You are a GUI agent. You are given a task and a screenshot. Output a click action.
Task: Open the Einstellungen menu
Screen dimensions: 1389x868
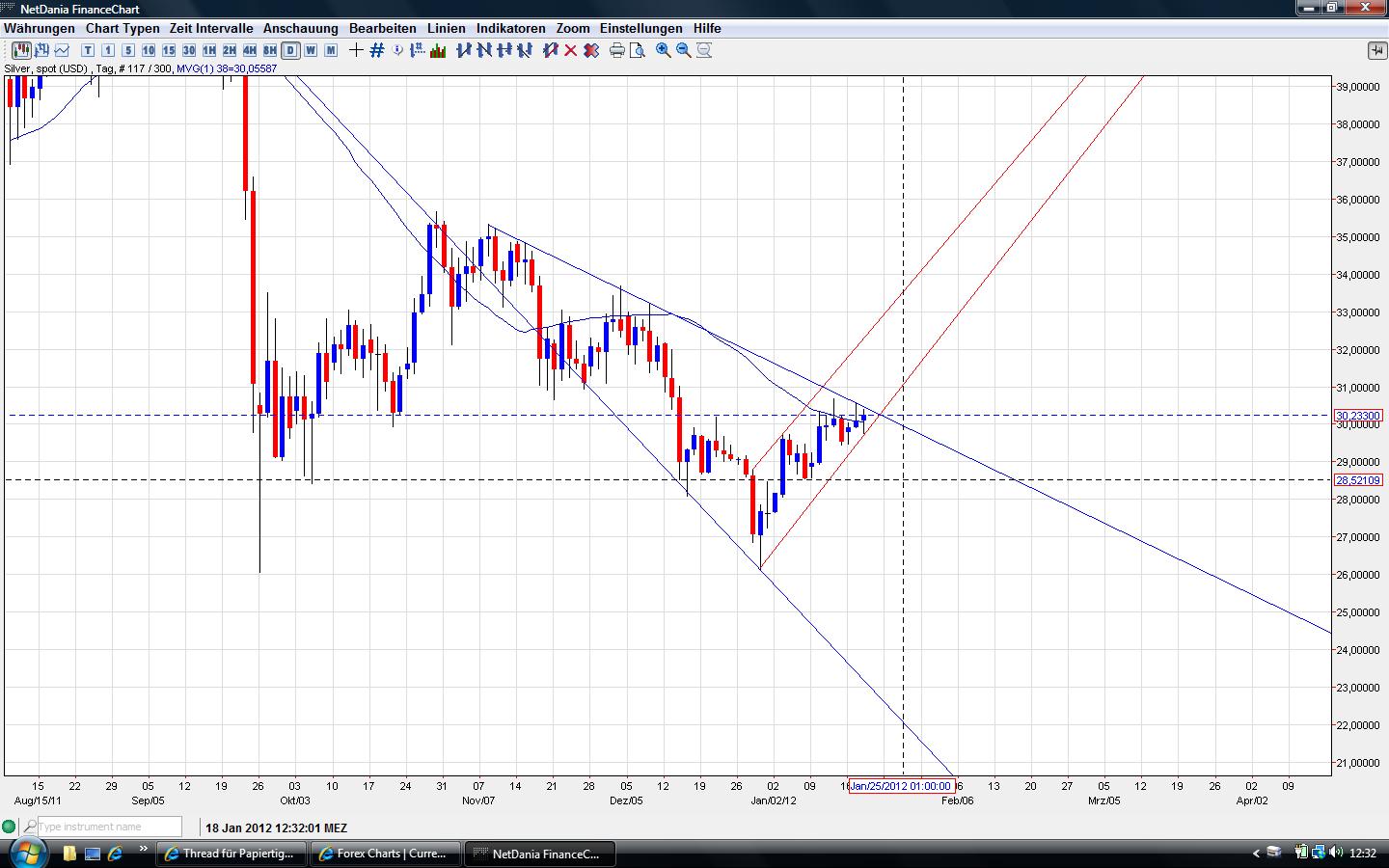(640, 28)
